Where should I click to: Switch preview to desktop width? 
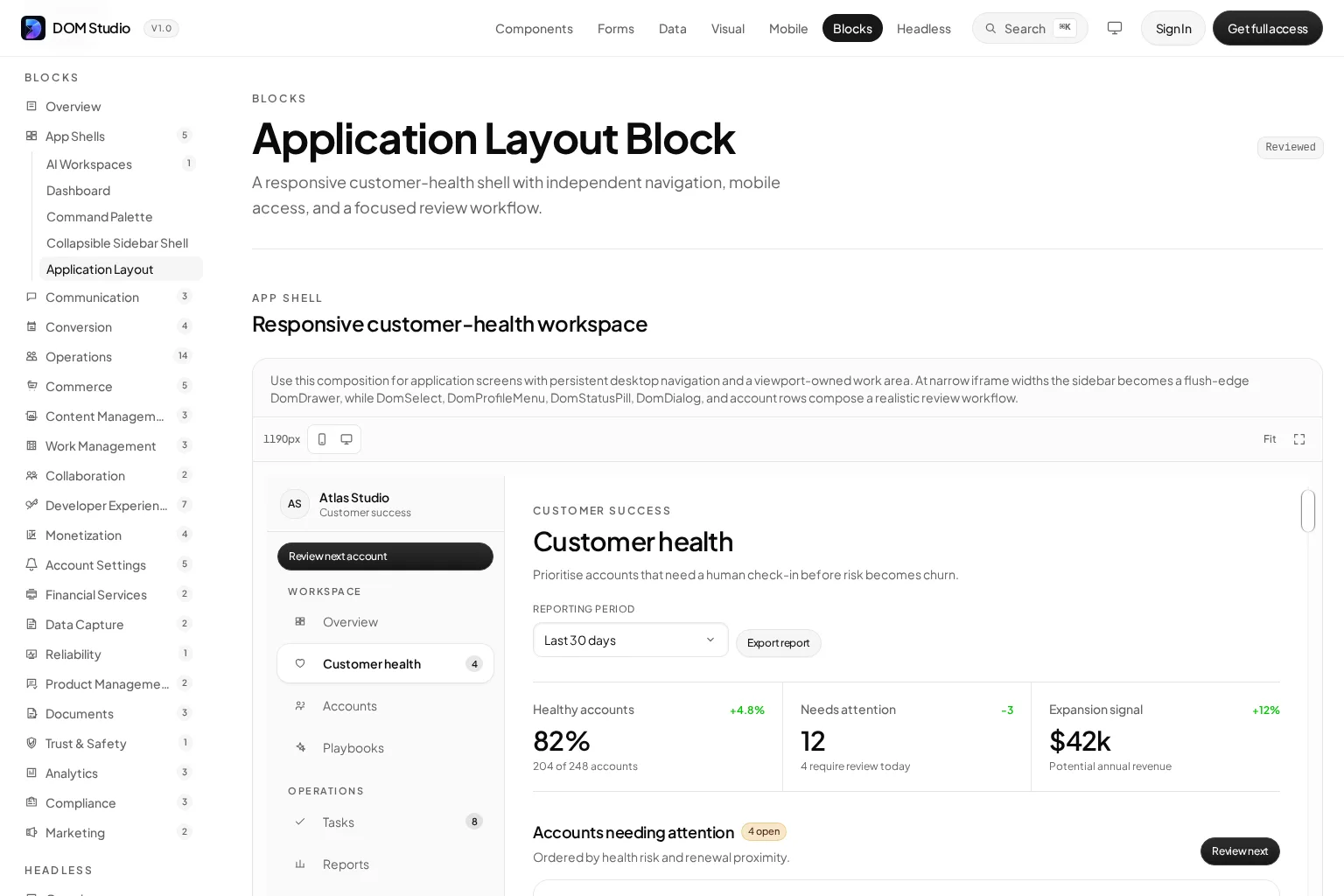(x=346, y=439)
